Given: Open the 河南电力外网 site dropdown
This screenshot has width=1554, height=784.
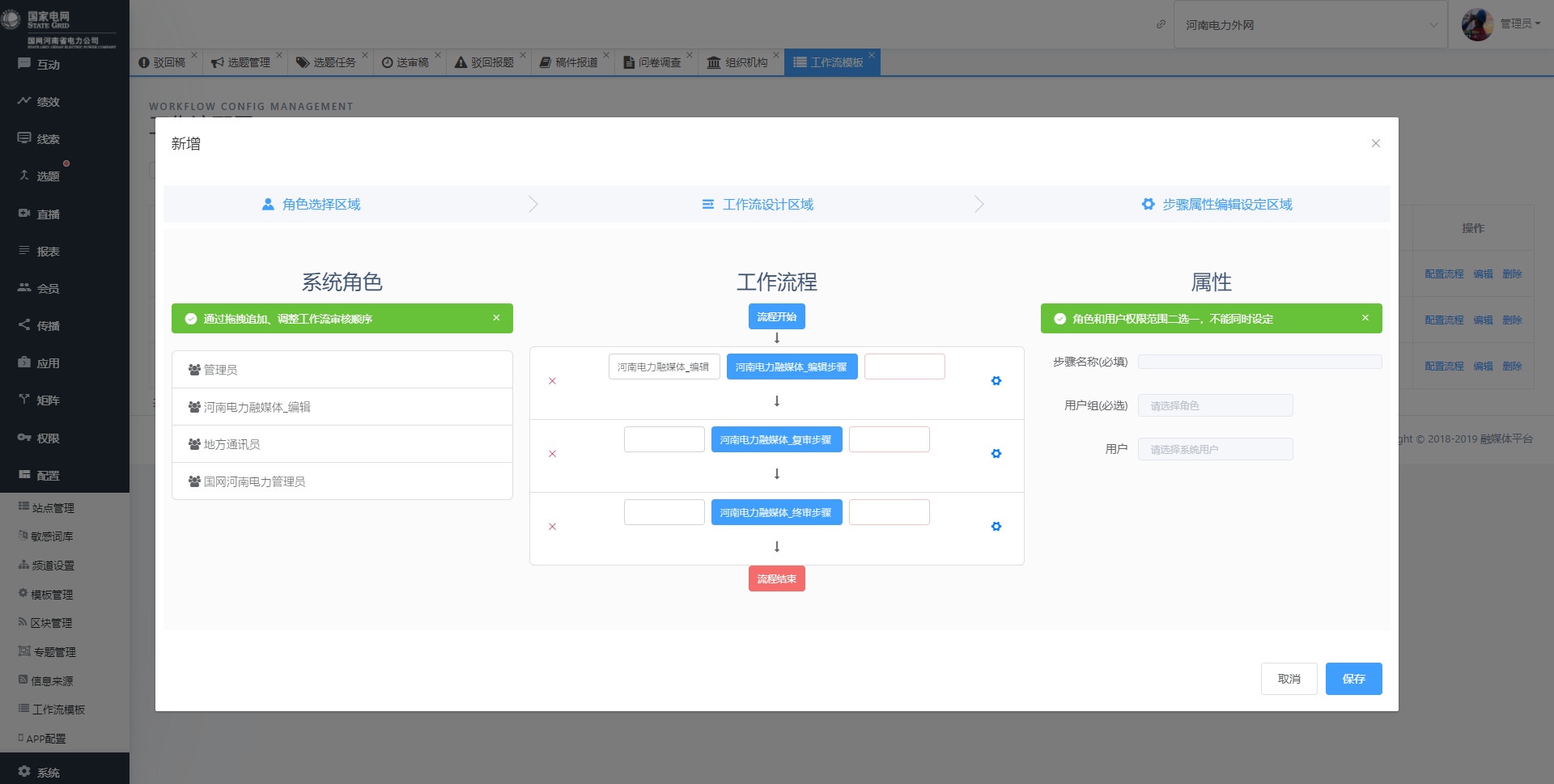Looking at the screenshot, I should pyautogui.click(x=1310, y=25).
